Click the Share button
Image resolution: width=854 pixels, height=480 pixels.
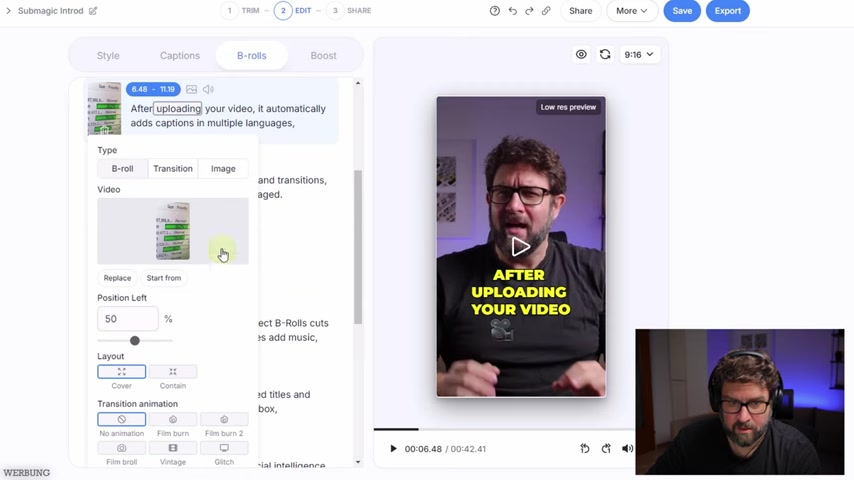click(x=580, y=11)
